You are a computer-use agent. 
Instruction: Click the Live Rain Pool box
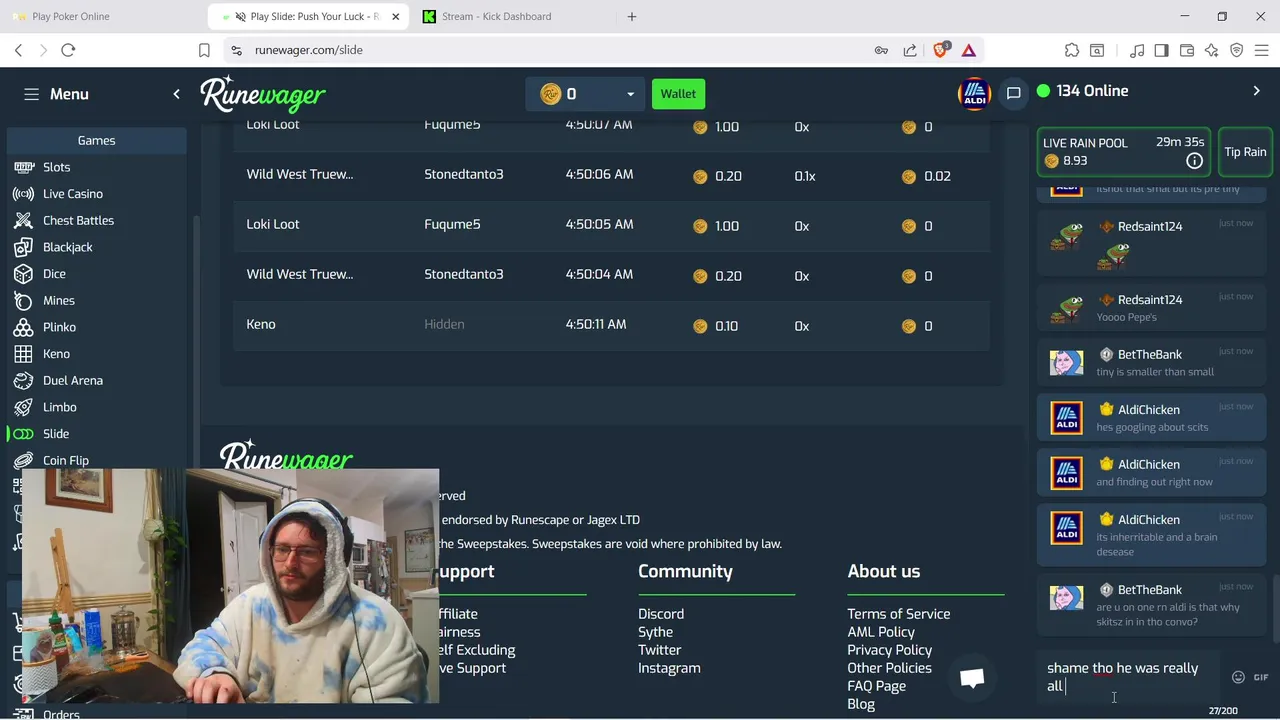[1124, 152]
